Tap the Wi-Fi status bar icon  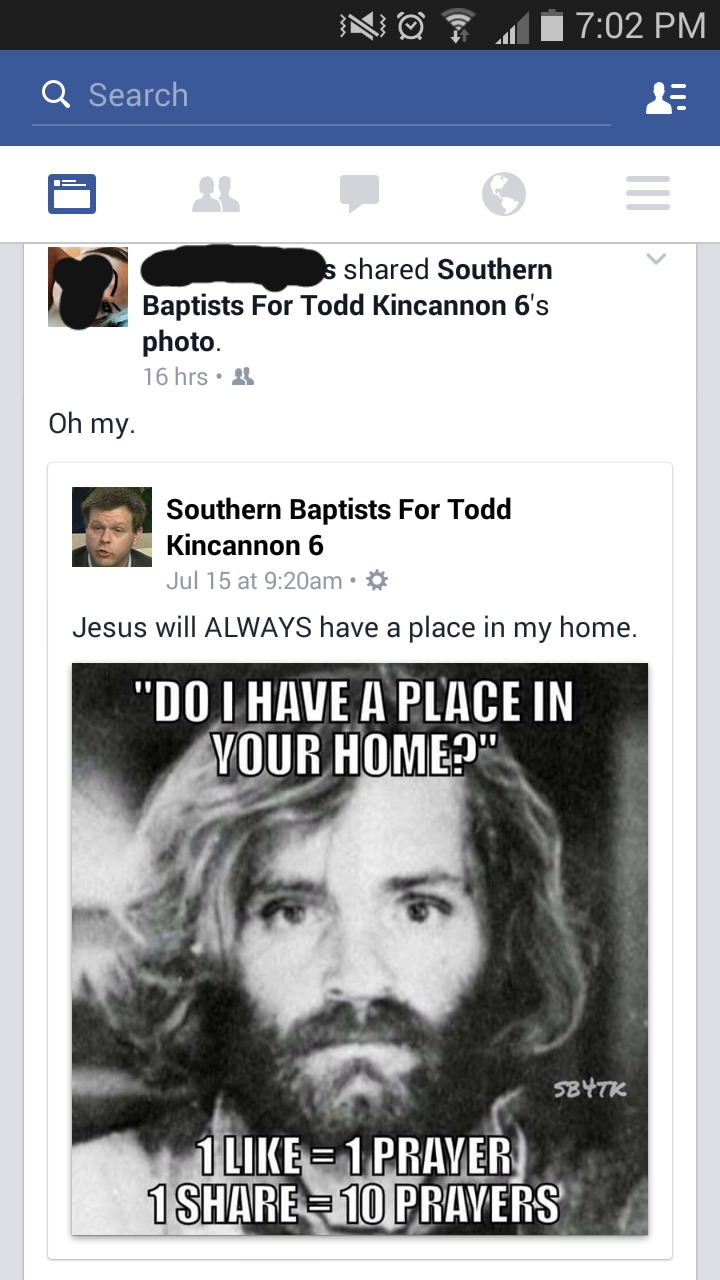(x=459, y=24)
